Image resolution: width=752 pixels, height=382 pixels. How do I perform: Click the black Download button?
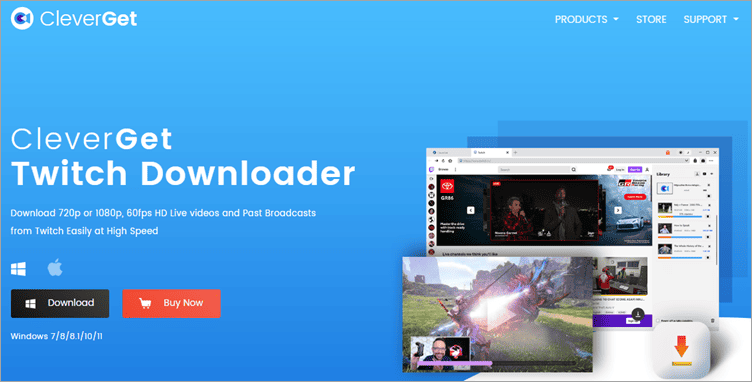[x=60, y=303]
